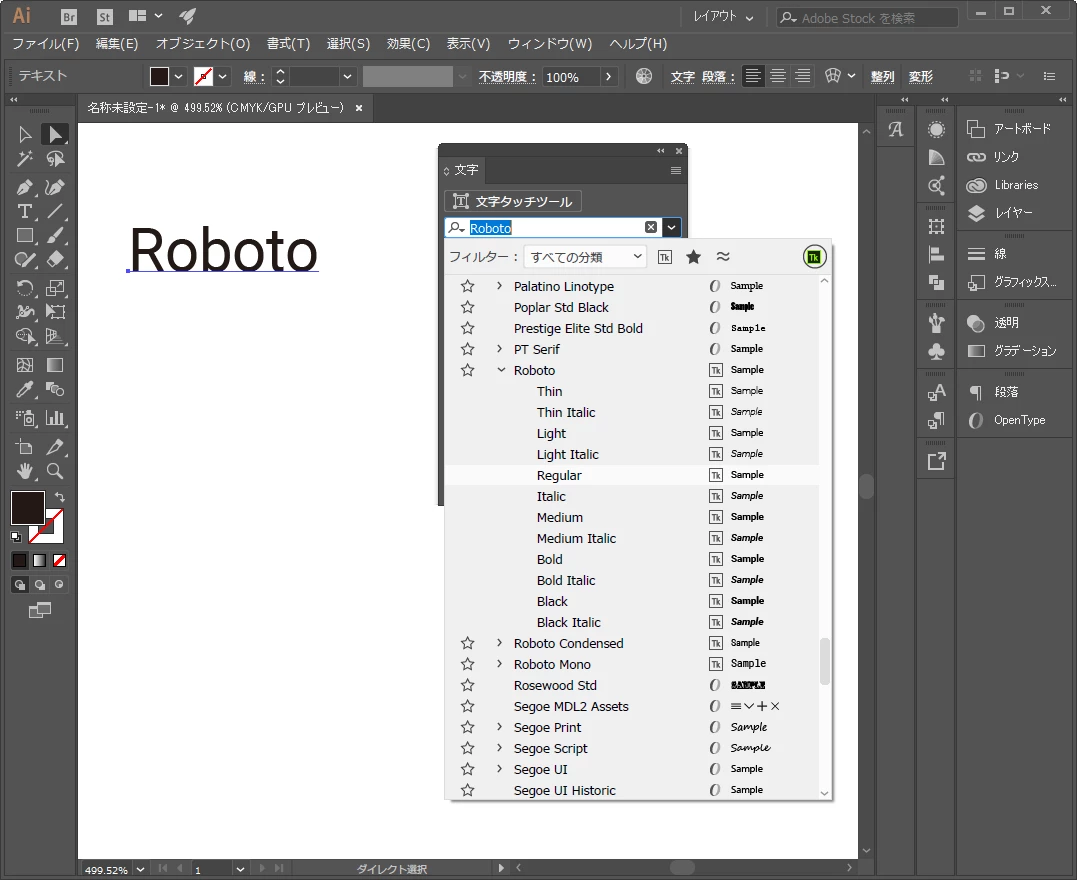The height and width of the screenshot is (880, 1077).
Task: Select the Pen tool
Action: [x=25, y=187]
